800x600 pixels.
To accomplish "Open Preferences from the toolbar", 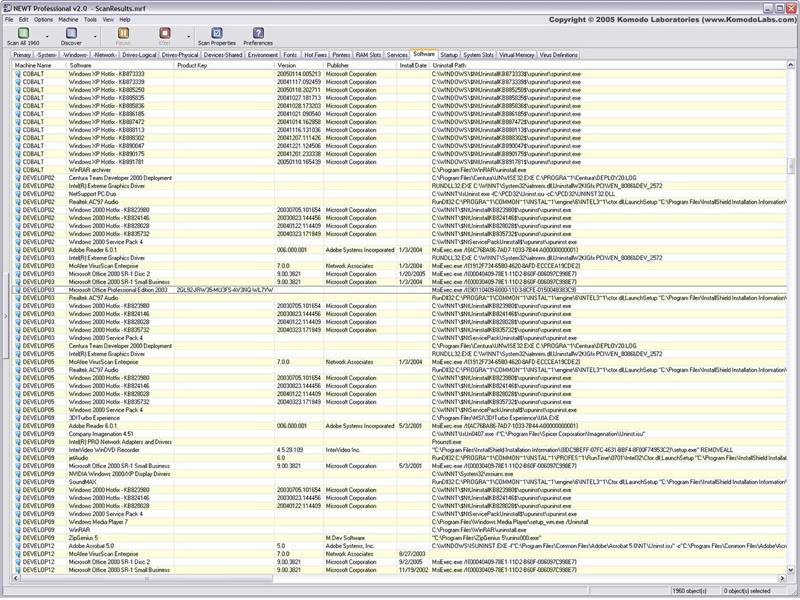I will pyautogui.click(x=258, y=34).
